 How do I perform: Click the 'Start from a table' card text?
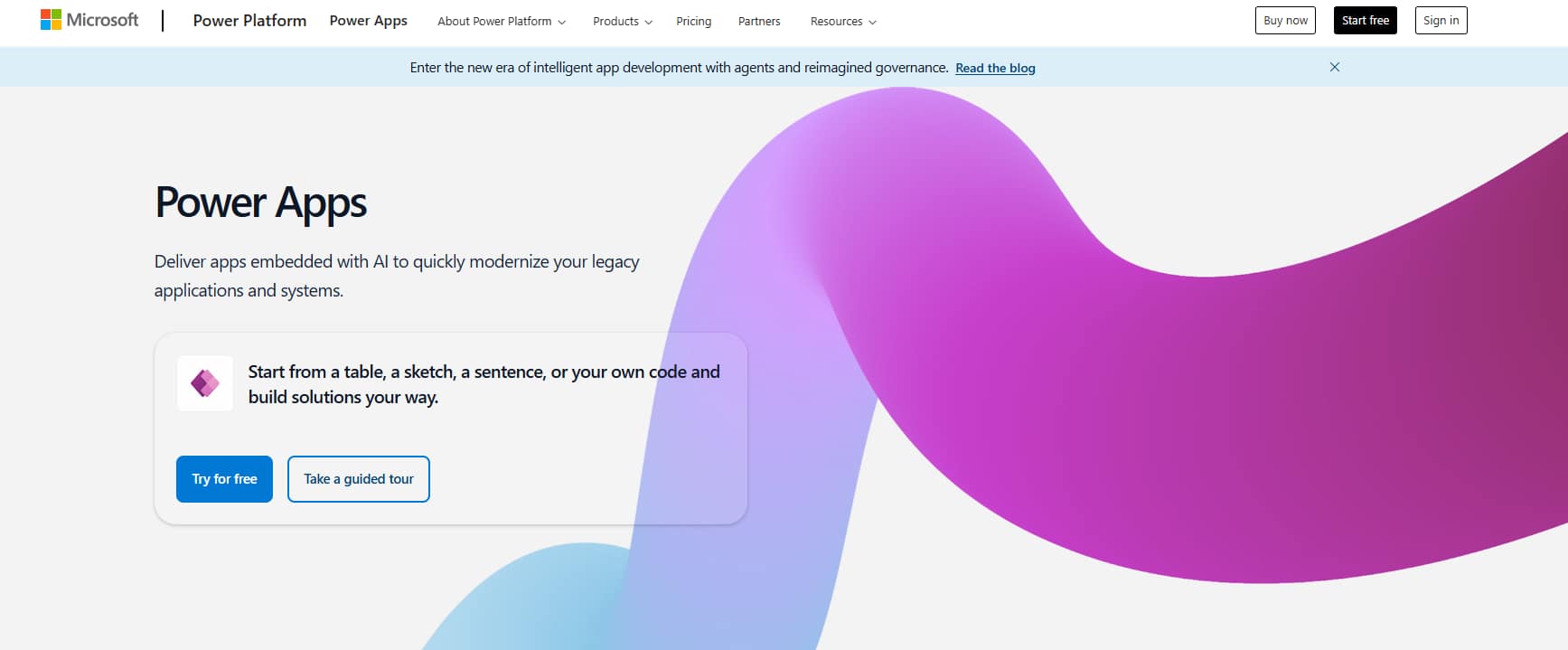point(484,384)
